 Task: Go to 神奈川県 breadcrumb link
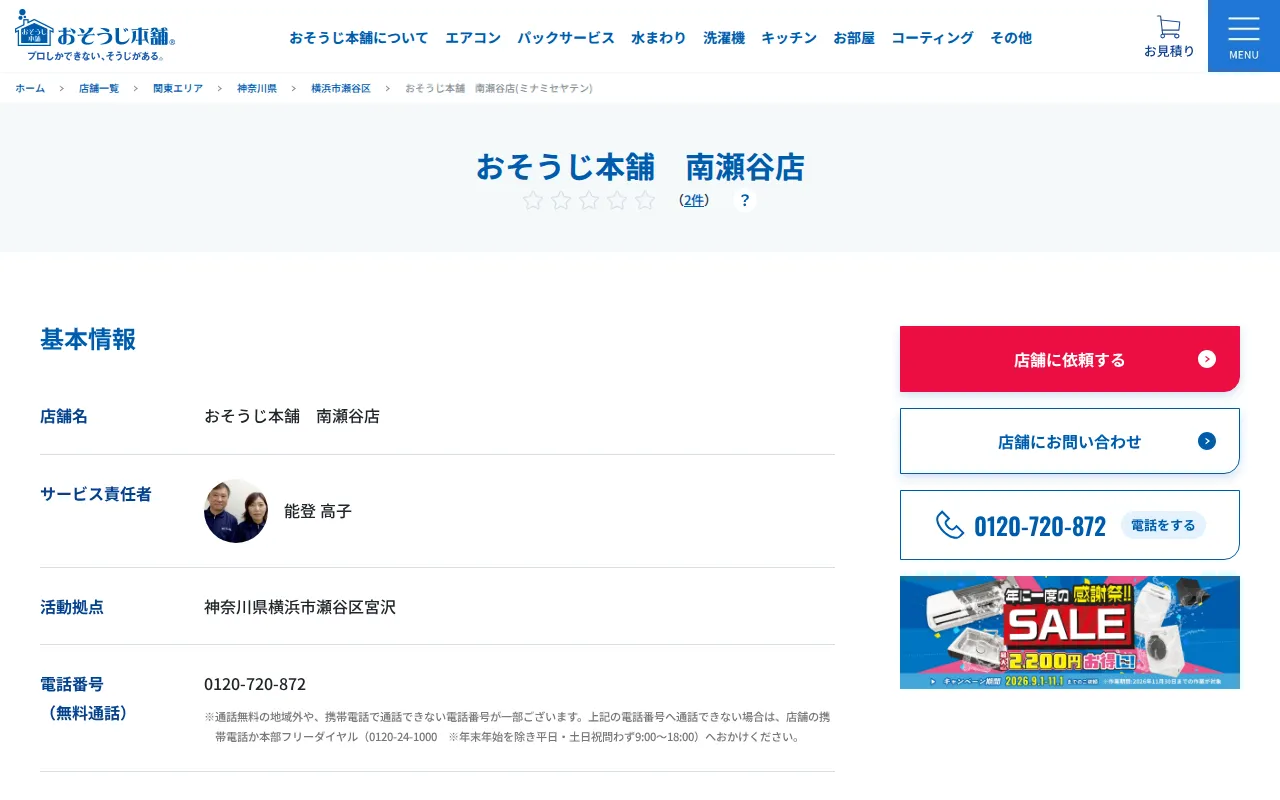click(257, 88)
